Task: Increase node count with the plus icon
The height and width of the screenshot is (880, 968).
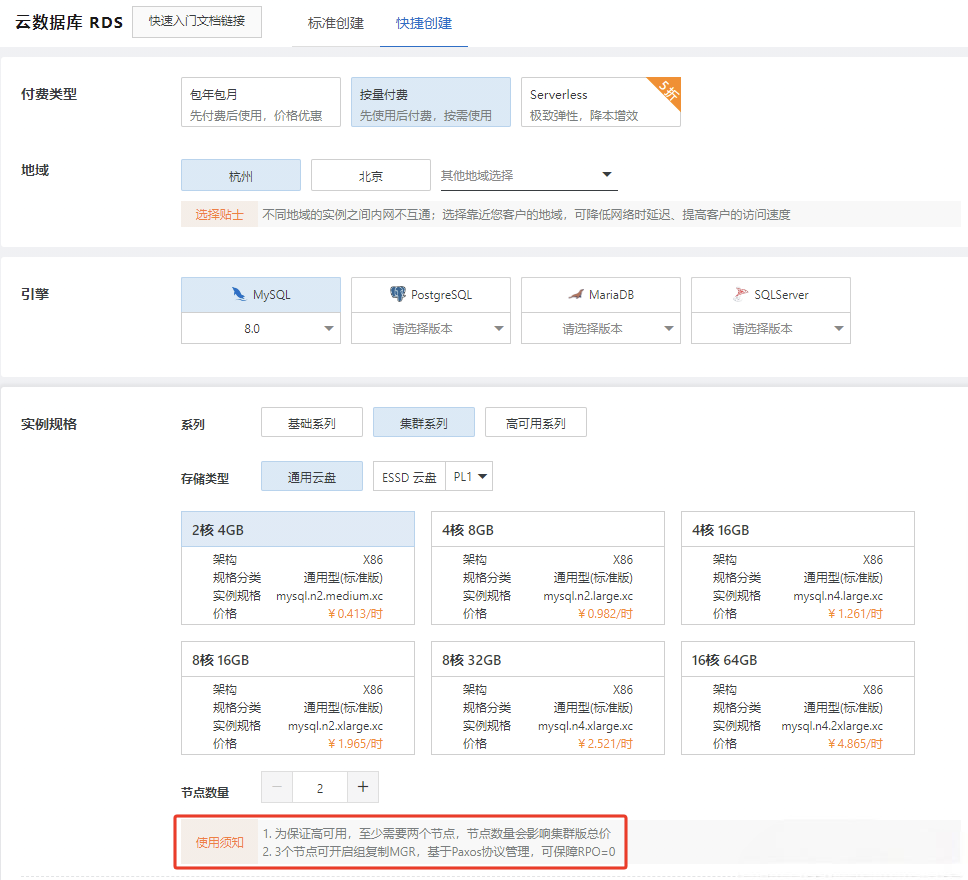Action: (363, 787)
